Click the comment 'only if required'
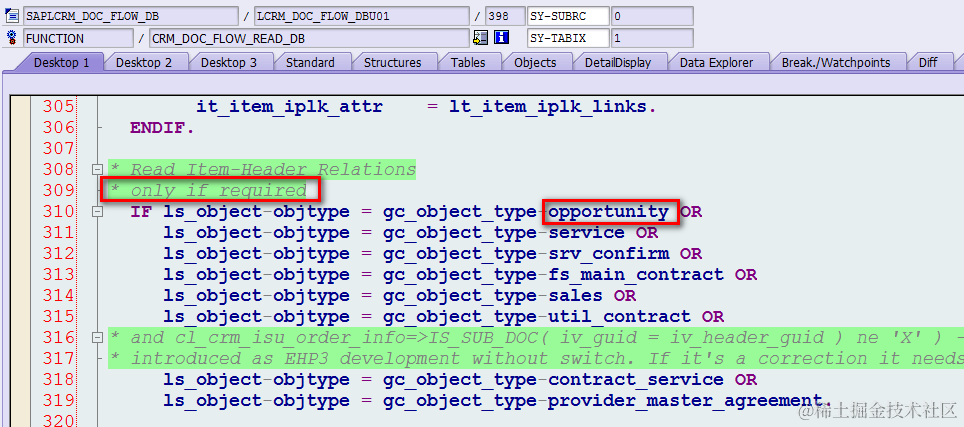The width and height of the screenshot is (964, 427). 218,190
